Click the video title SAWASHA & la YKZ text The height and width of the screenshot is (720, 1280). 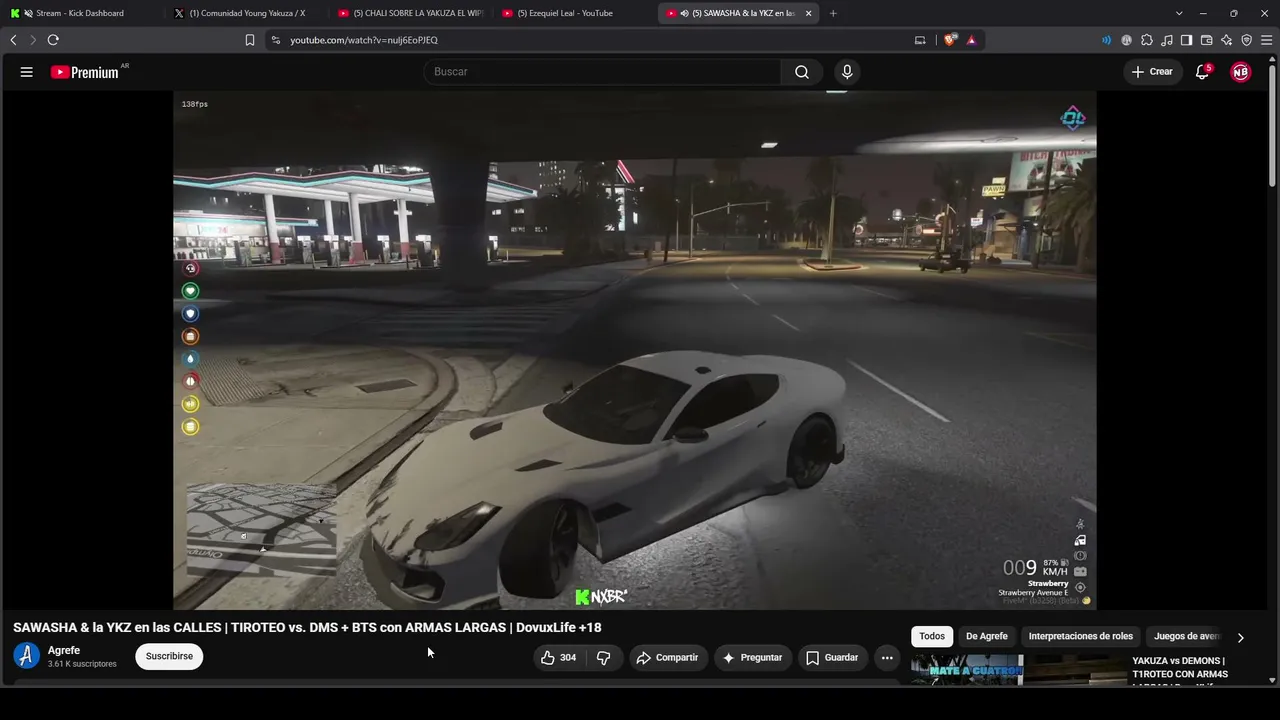coord(307,628)
